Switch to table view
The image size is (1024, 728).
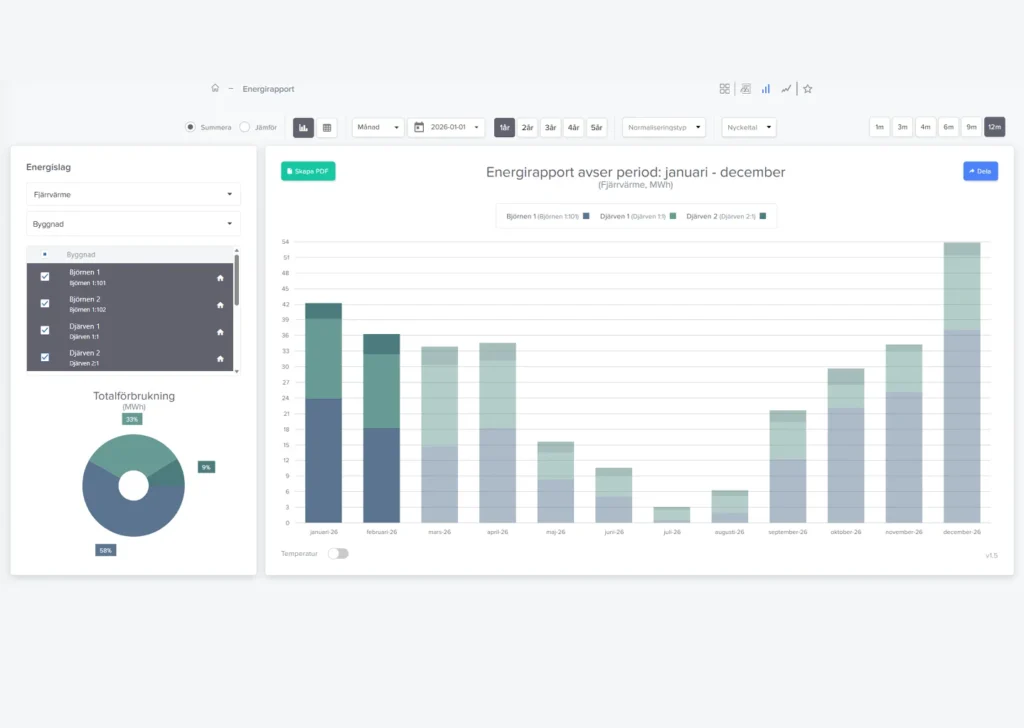coord(327,128)
